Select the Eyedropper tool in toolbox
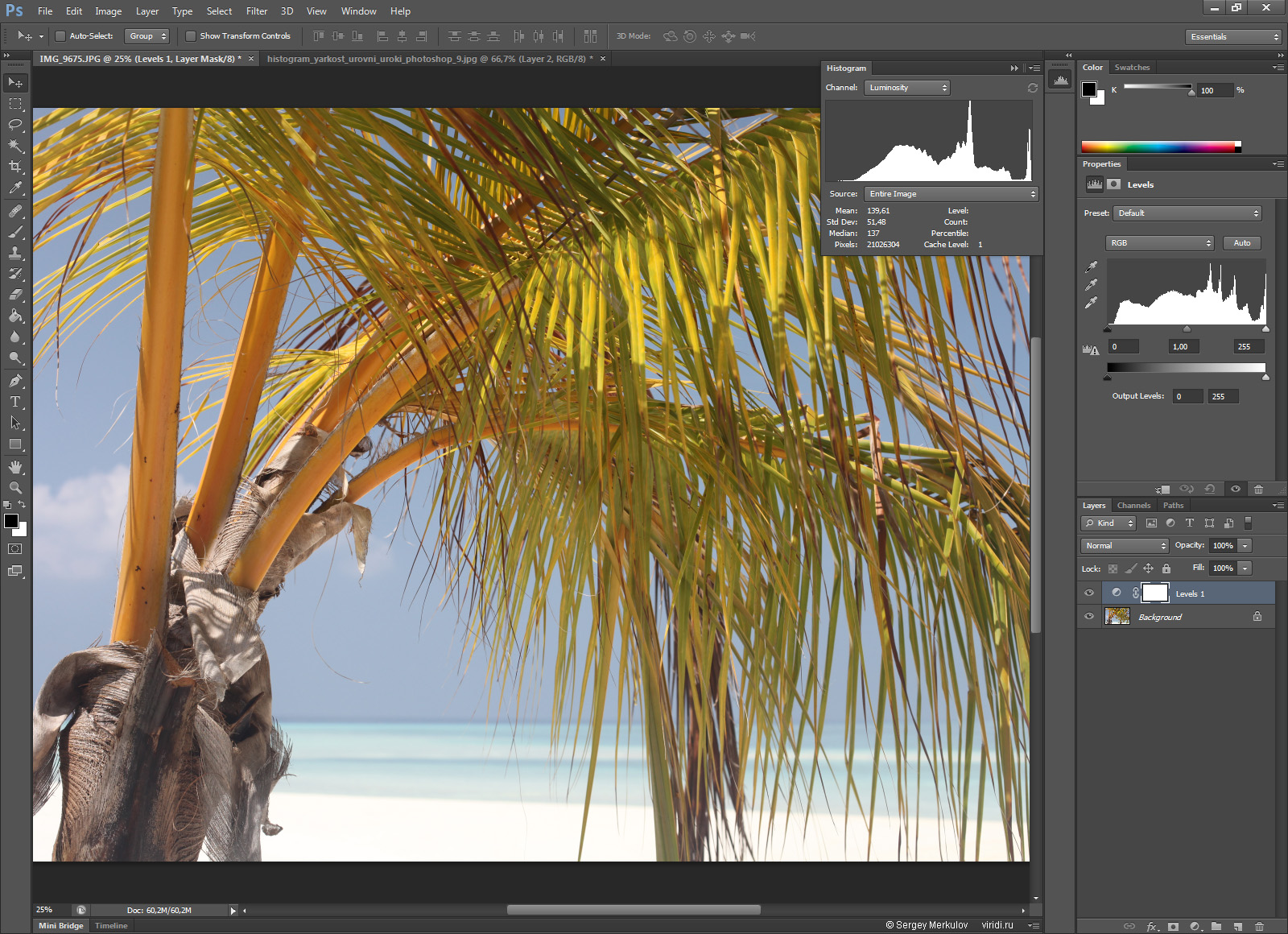 [x=15, y=188]
